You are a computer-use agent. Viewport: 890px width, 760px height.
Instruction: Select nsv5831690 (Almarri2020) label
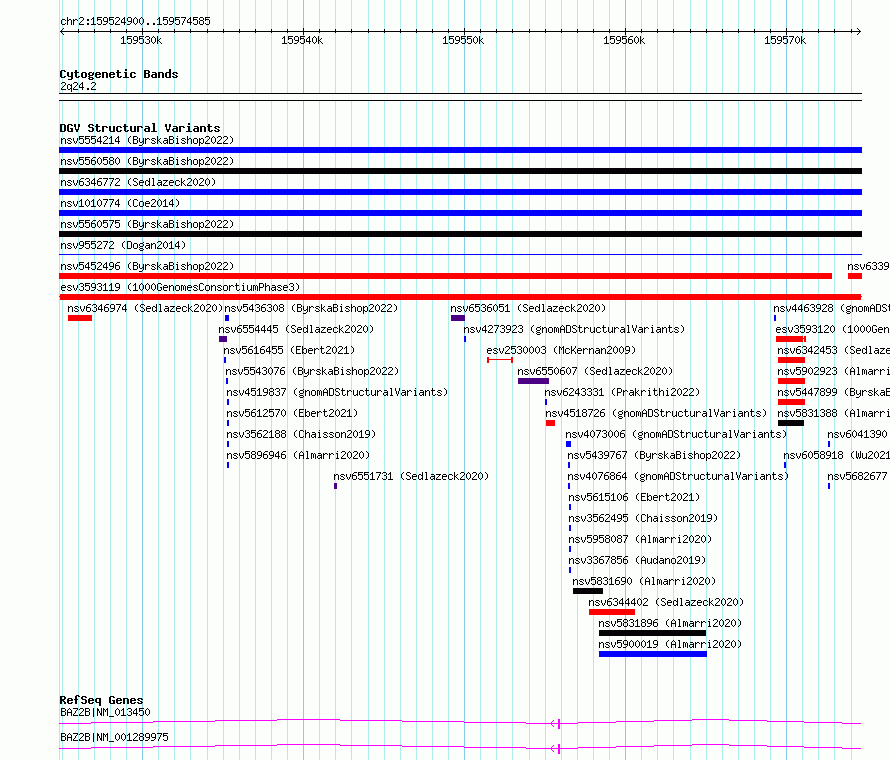tap(644, 581)
